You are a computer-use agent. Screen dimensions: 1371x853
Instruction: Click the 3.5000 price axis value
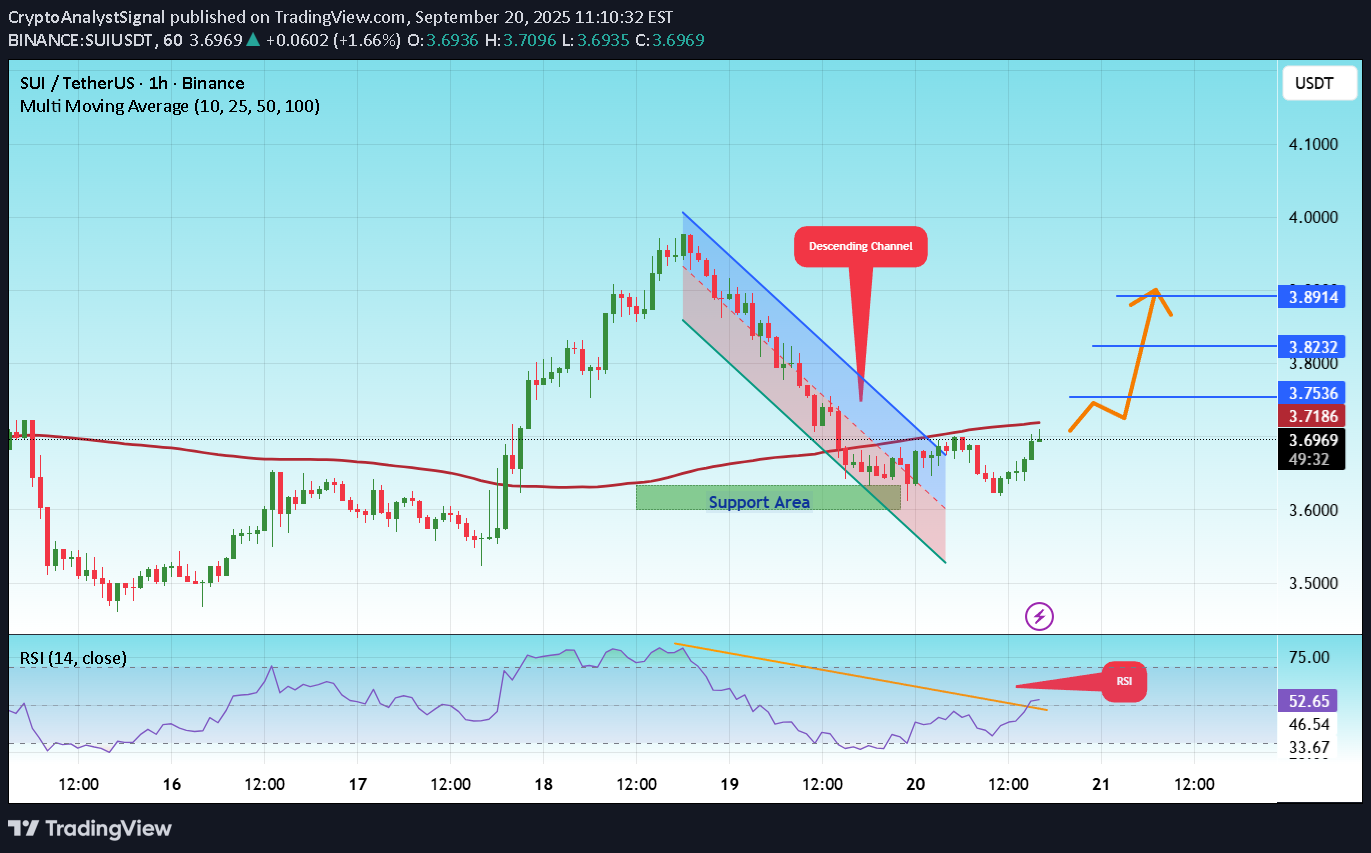(x=1313, y=583)
